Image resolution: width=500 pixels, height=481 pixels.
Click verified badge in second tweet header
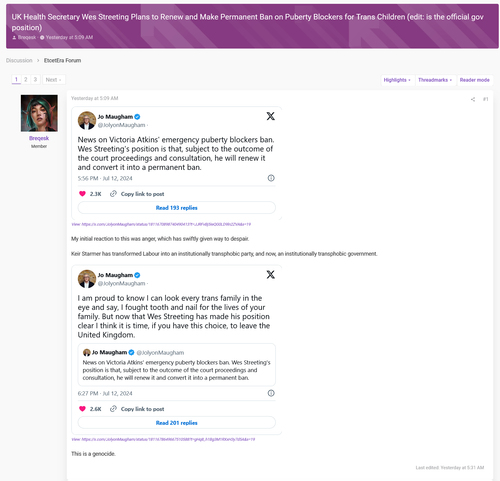(137, 275)
